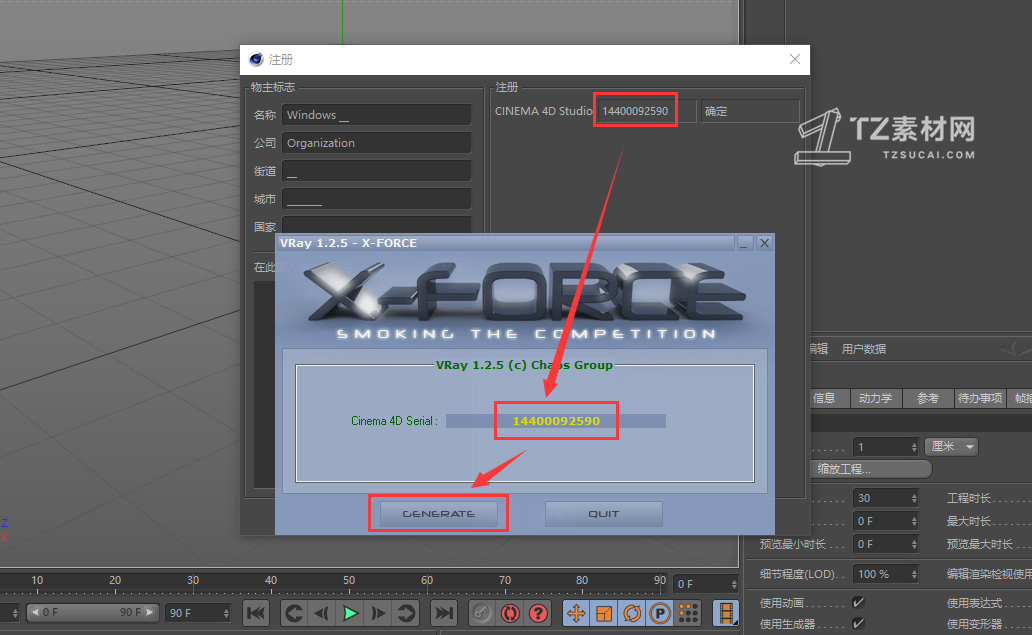Click the 细节程度(LOD) 100 % field
Image resolution: width=1032 pixels, height=635 pixels.
[881, 574]
